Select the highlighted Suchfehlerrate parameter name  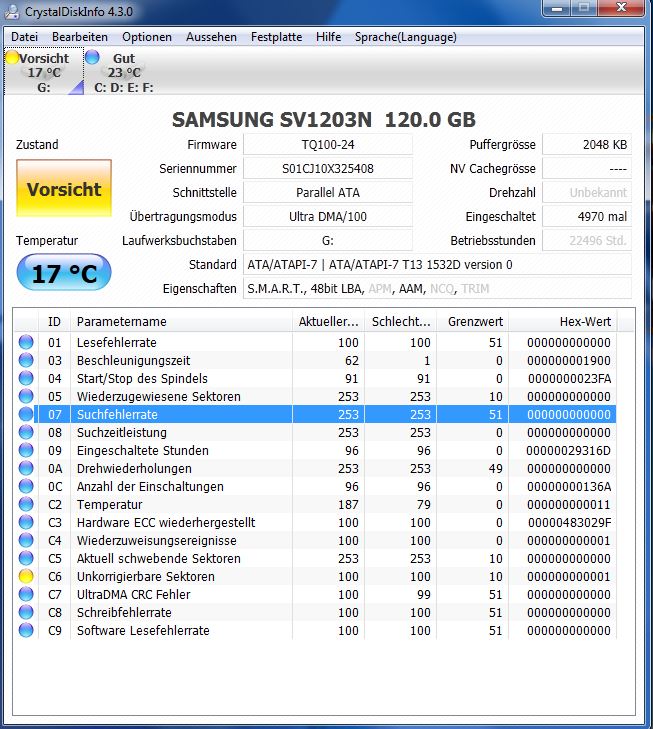[x=117, y=415]
